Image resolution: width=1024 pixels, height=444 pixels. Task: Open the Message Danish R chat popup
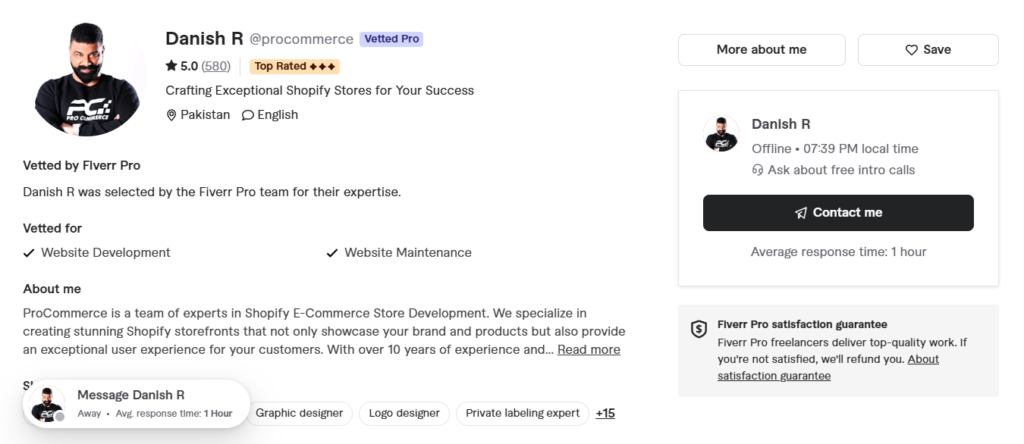pyautogui.click(x=136, y=404)
